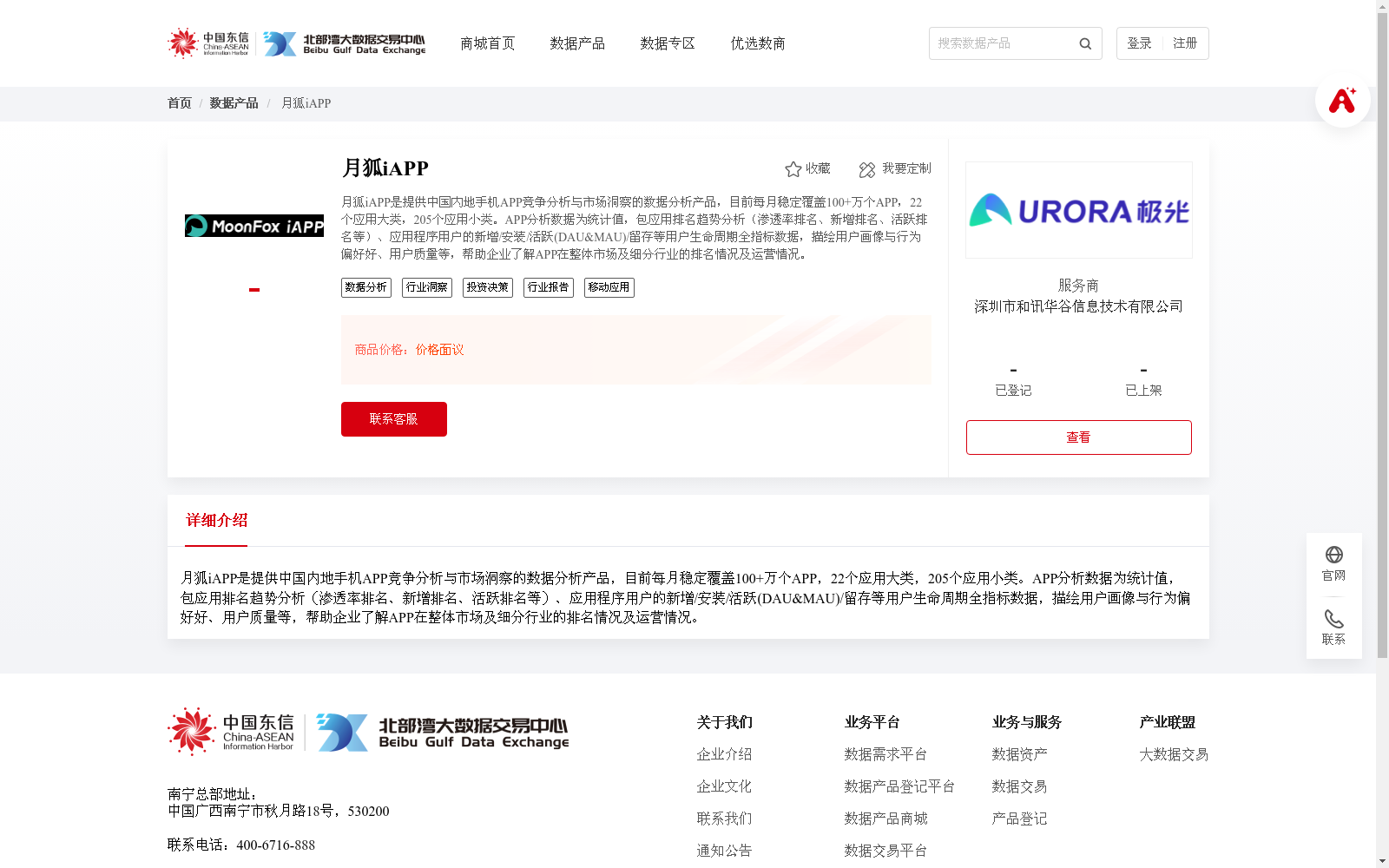Screen dimensions: 1389x868
Task: Open footer link 数据资产
Action: (x=1019, y=754)
